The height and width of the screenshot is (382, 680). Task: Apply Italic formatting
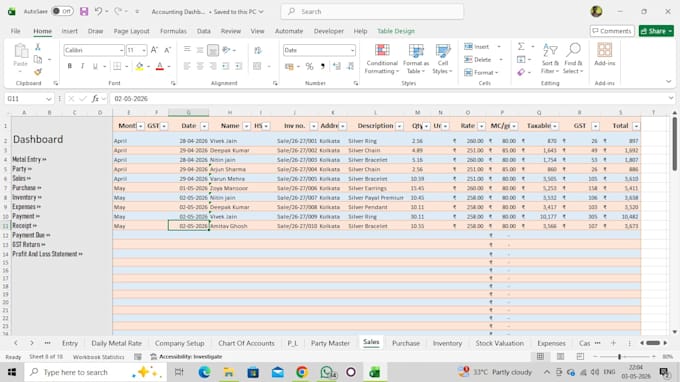pyautogui.click(x=82, y=66)
